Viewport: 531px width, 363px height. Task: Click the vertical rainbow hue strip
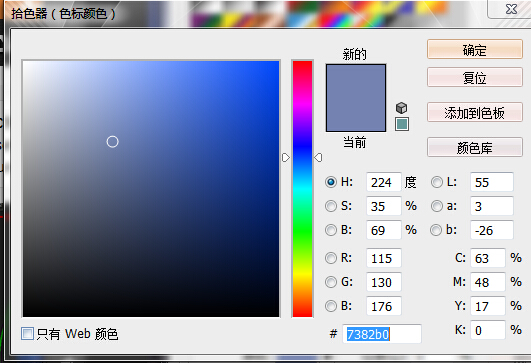(302, 189)
